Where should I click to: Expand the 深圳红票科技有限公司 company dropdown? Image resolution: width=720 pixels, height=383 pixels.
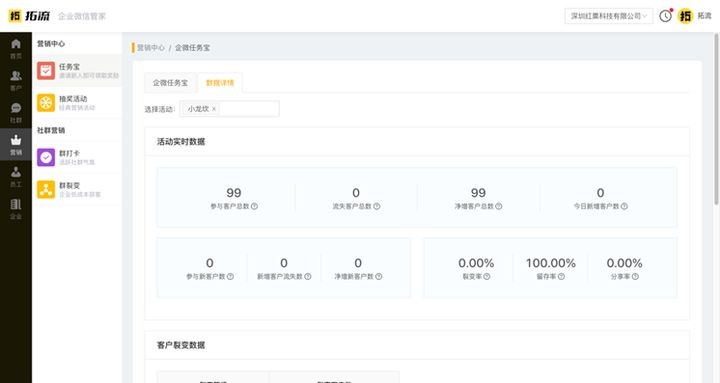608,16
